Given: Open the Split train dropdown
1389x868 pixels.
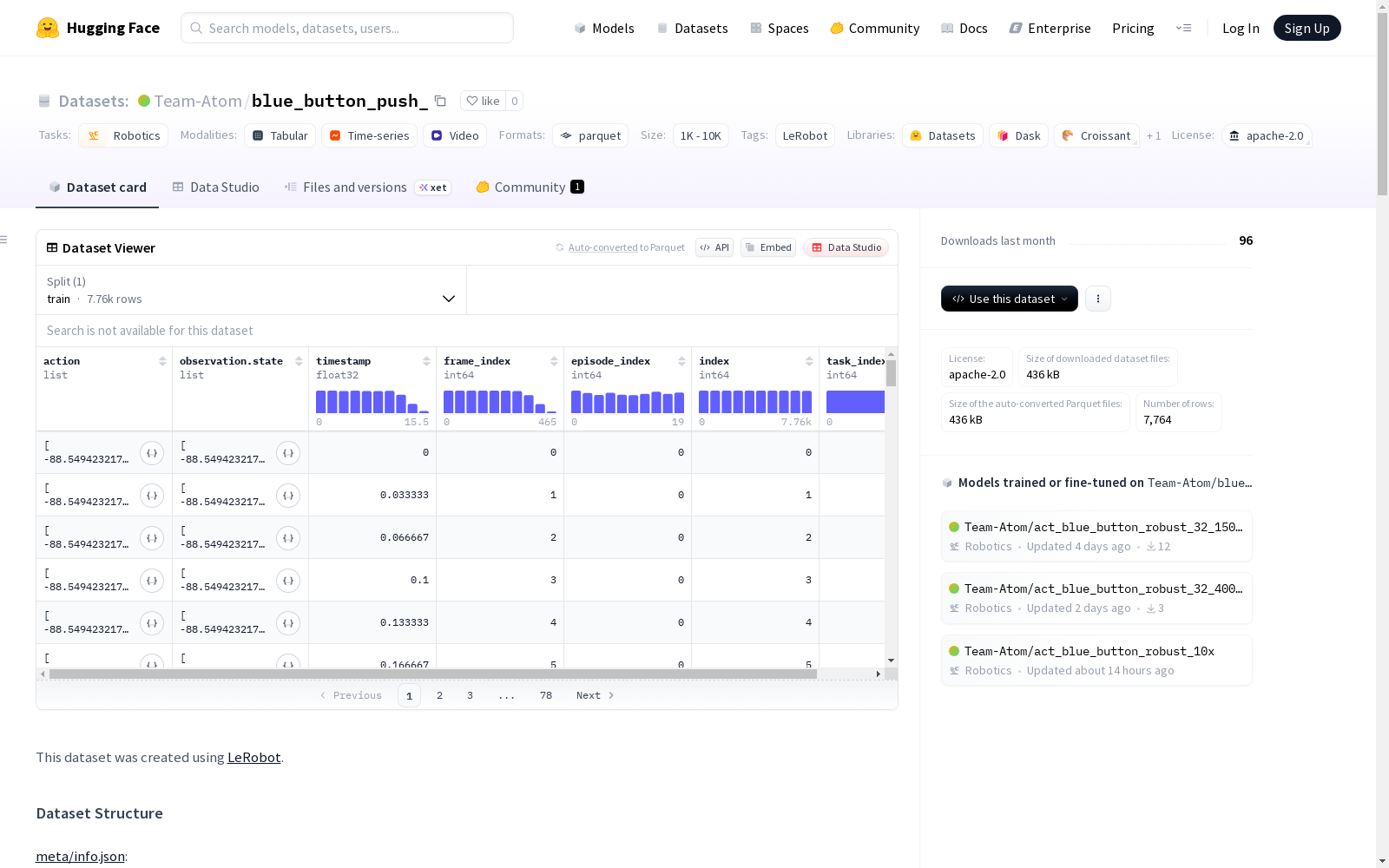Looking at the screenshot, I should (251, 290).
